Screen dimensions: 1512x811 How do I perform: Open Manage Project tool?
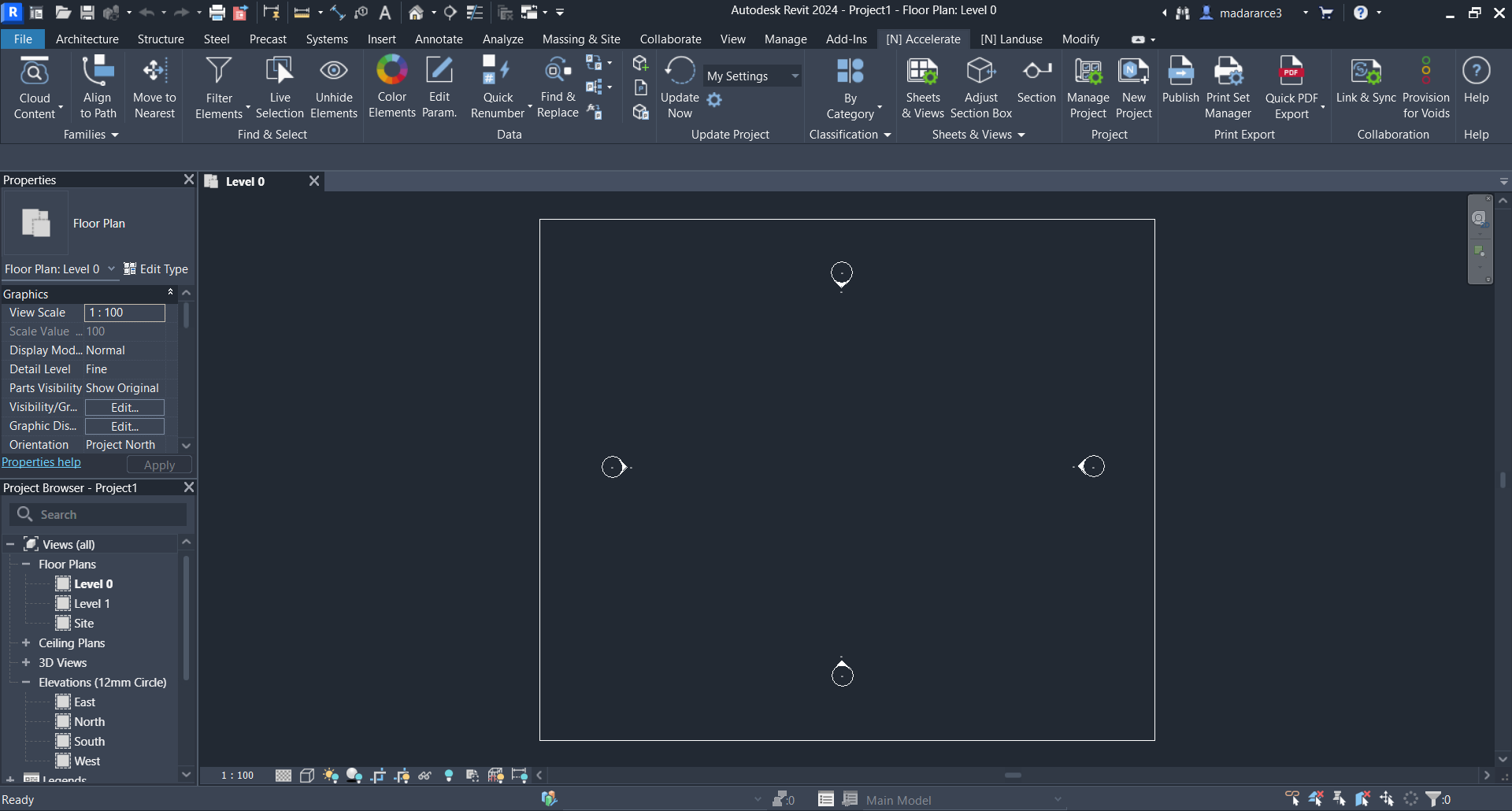[x=1088, y=87]
